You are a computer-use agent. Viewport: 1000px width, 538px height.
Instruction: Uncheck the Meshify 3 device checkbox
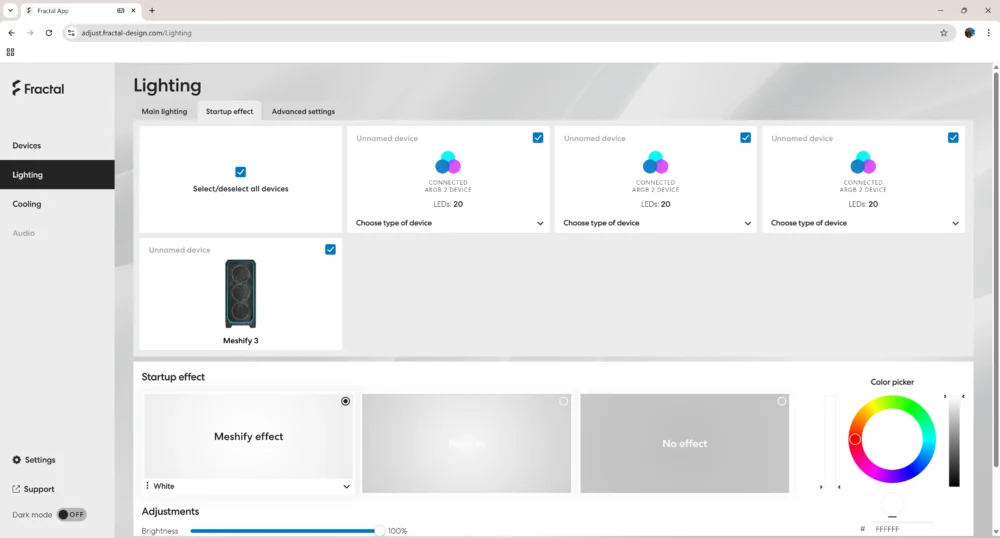point(330,249)
